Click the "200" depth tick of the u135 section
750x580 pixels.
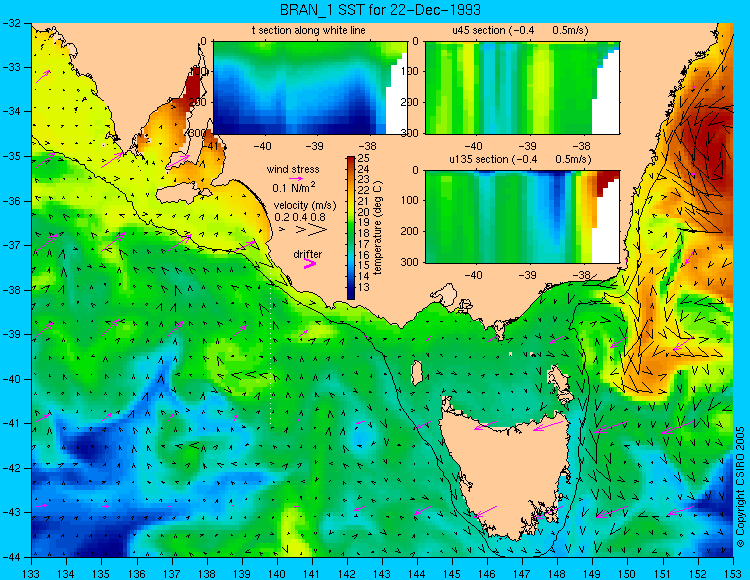411,231
